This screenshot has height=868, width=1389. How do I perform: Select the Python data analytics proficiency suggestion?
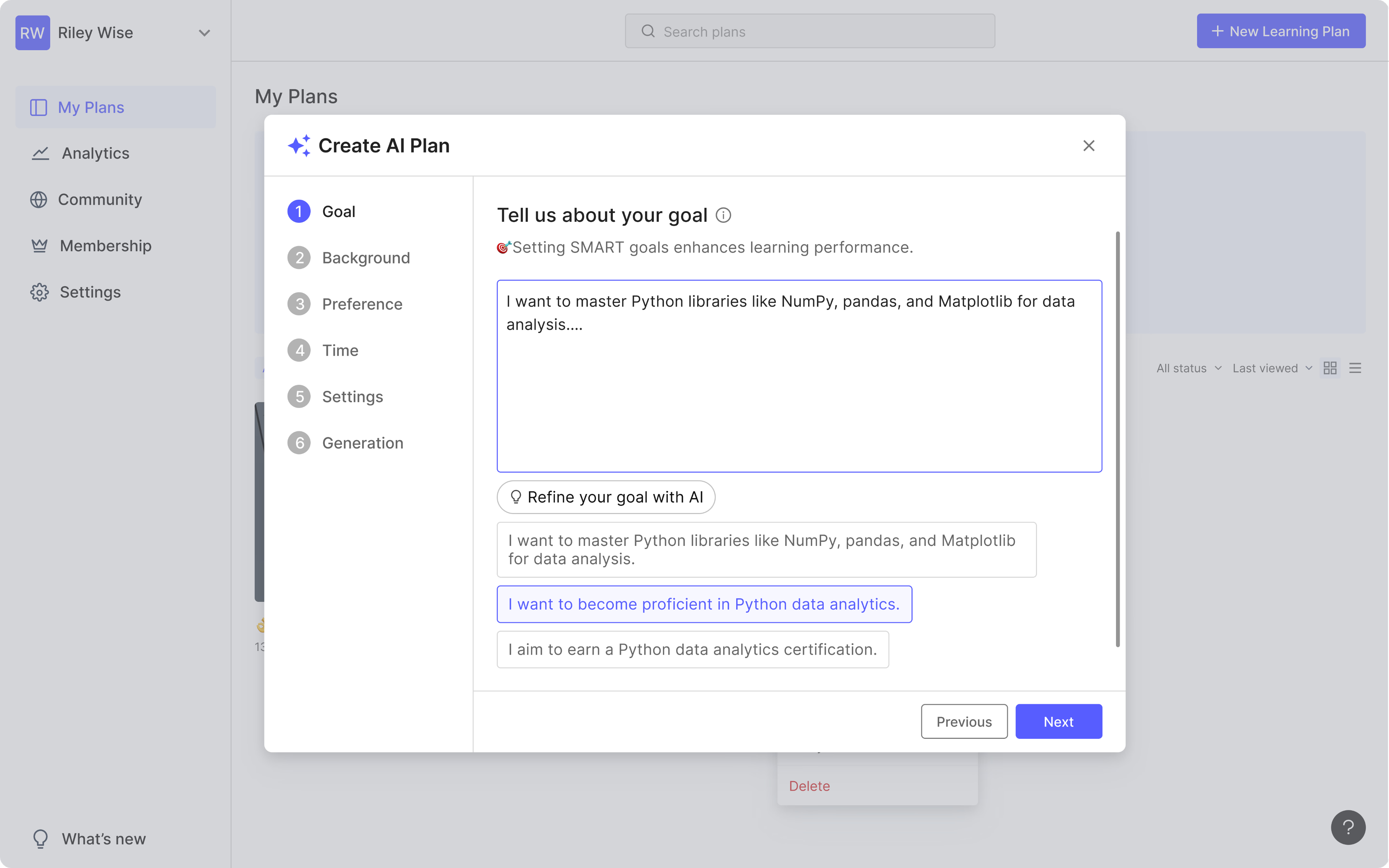click(x=704, y=604)
